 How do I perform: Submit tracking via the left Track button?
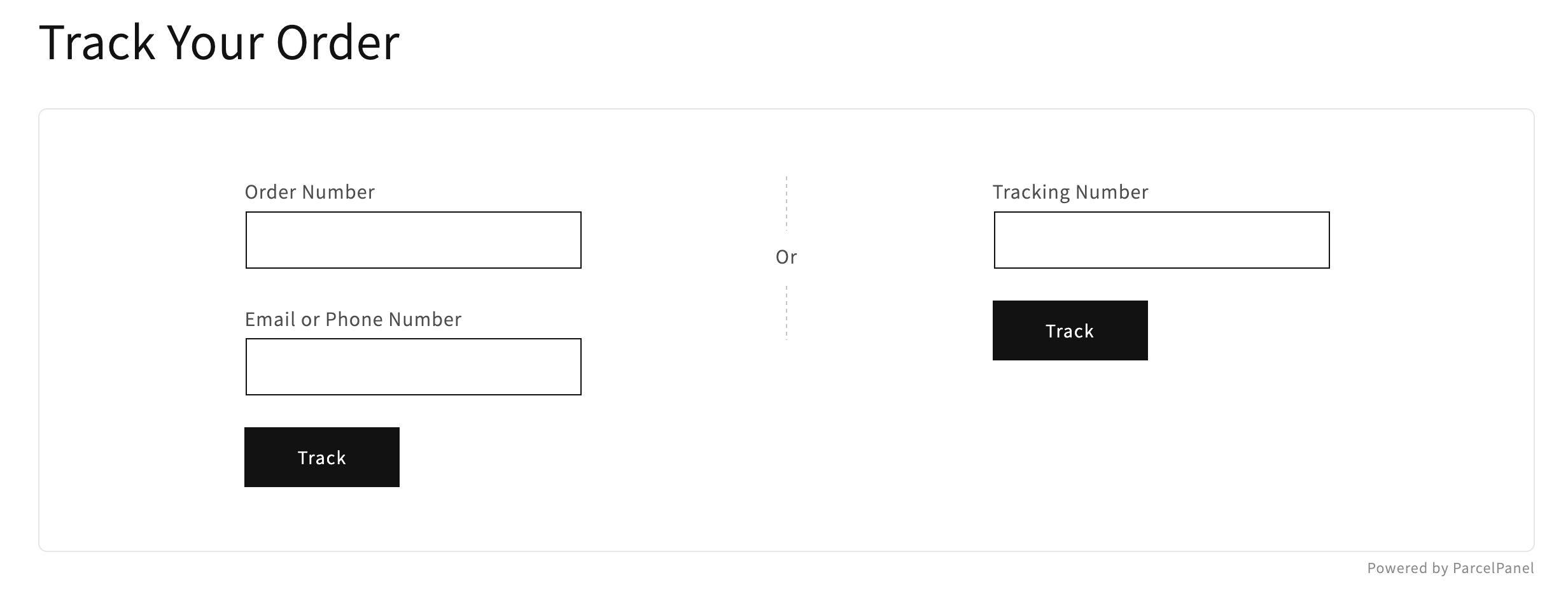point(321,457)
